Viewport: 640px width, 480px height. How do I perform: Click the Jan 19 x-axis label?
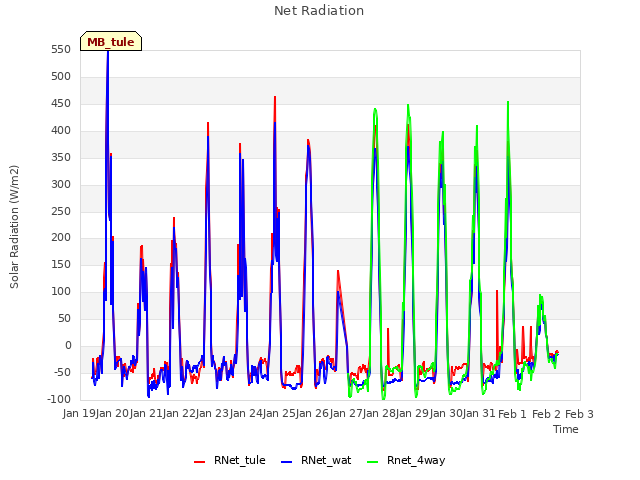click(79, 413)
